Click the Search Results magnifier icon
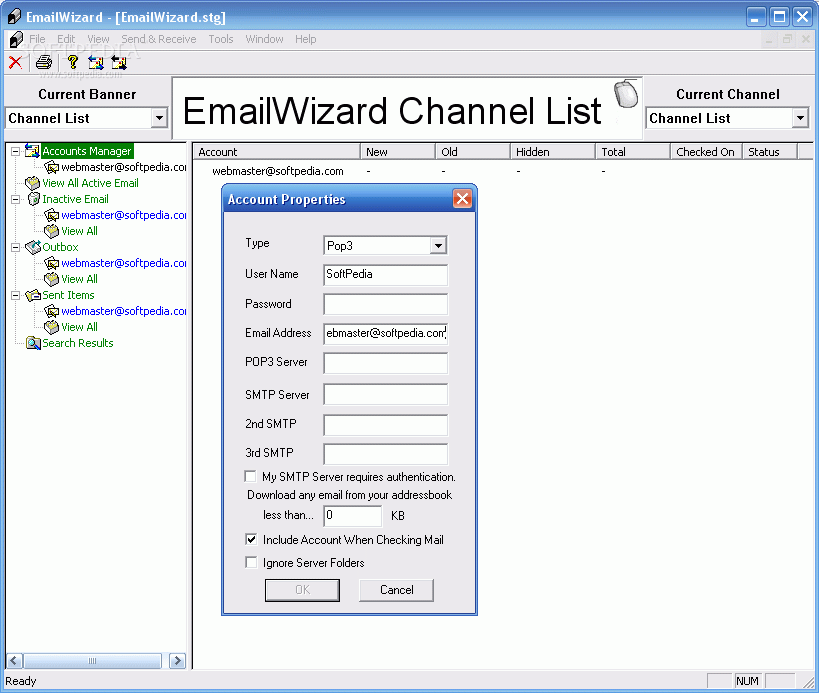The image size is (819, 693). click(33, 343)
